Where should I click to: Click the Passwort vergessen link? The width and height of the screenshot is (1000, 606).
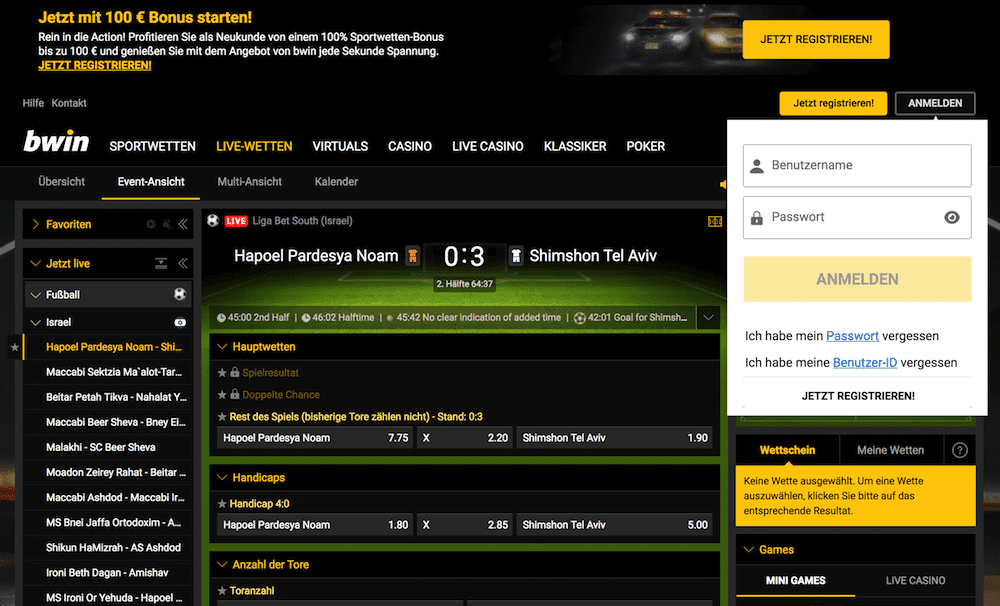852,336
